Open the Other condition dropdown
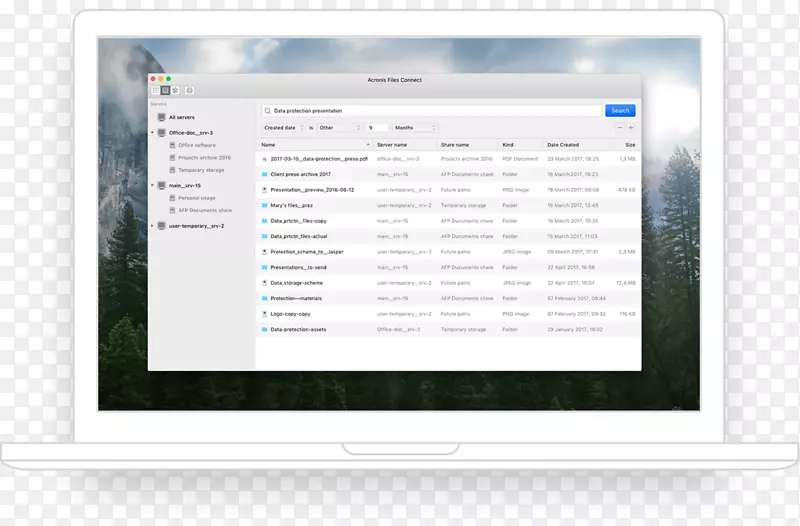The width and height of the screenshot is (800, 526). point(339,128)
